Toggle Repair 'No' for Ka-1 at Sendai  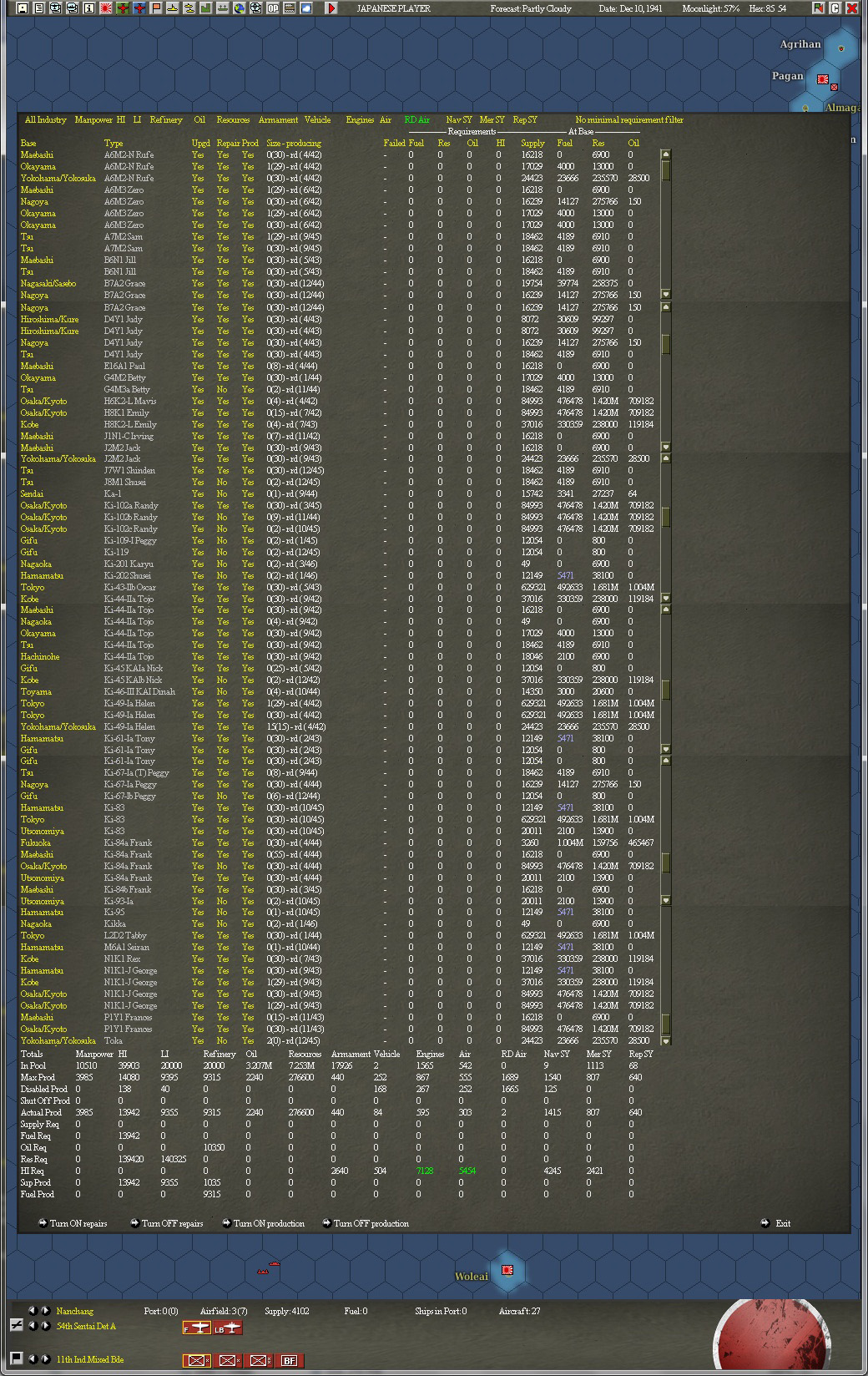(222, 493)
